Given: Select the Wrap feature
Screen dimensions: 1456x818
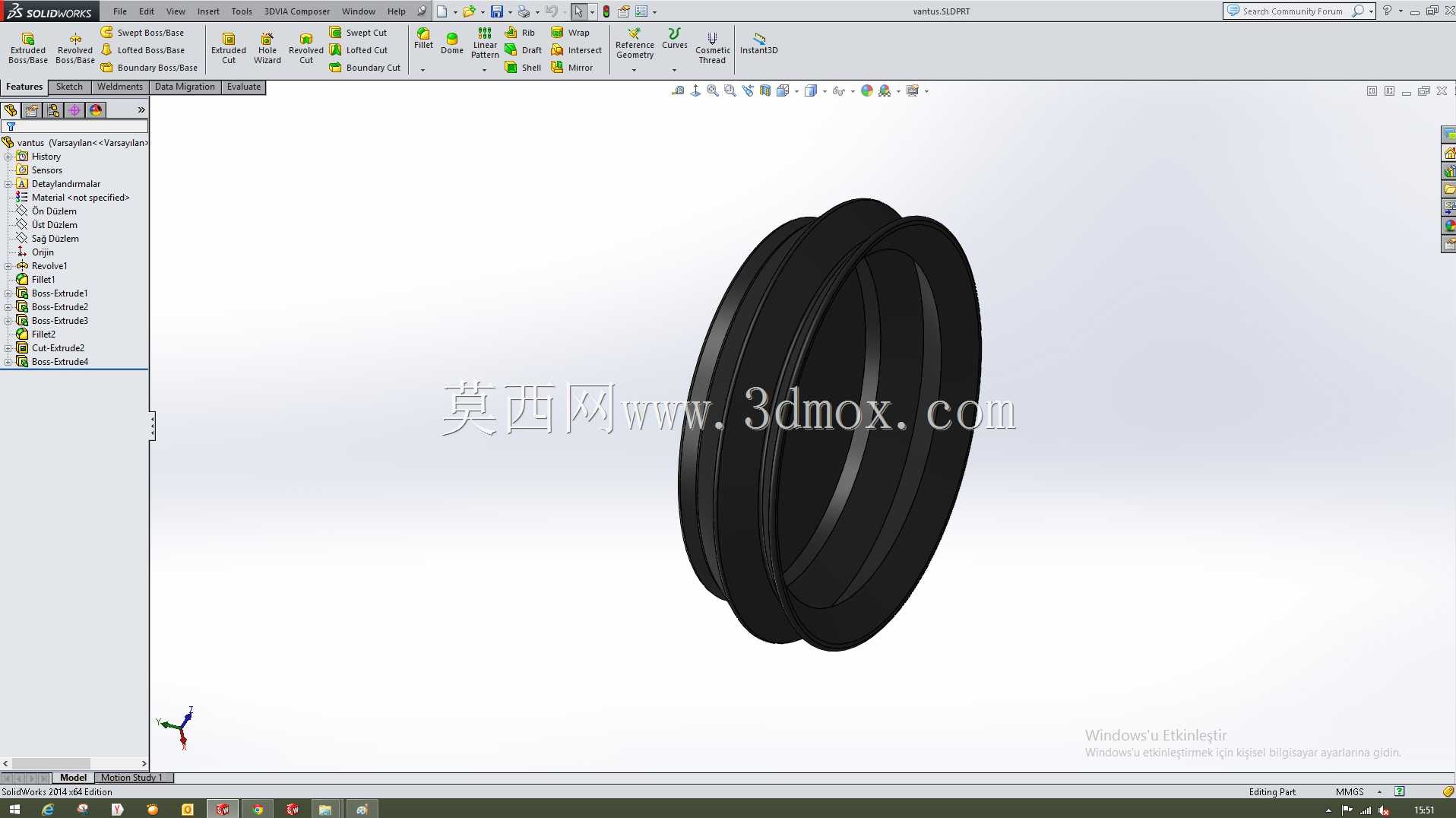Looking at the screenshot, I should 571,33.
